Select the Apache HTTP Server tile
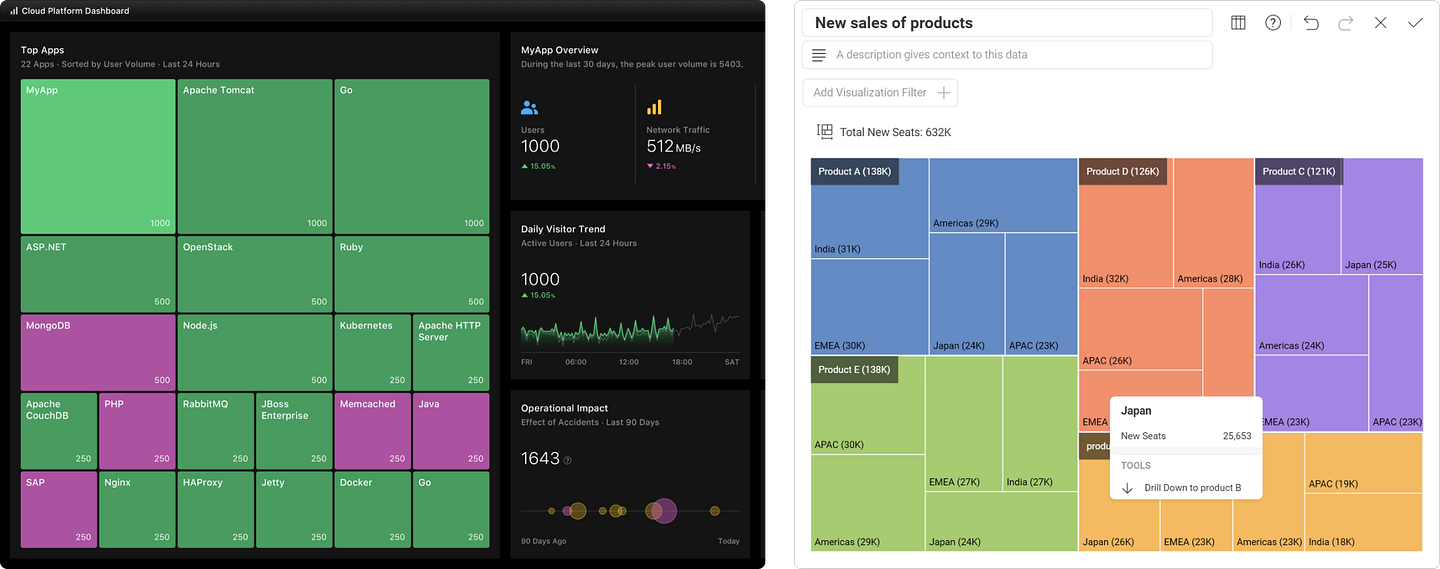Screen dimensions: 1440x569 click(451, 353)
